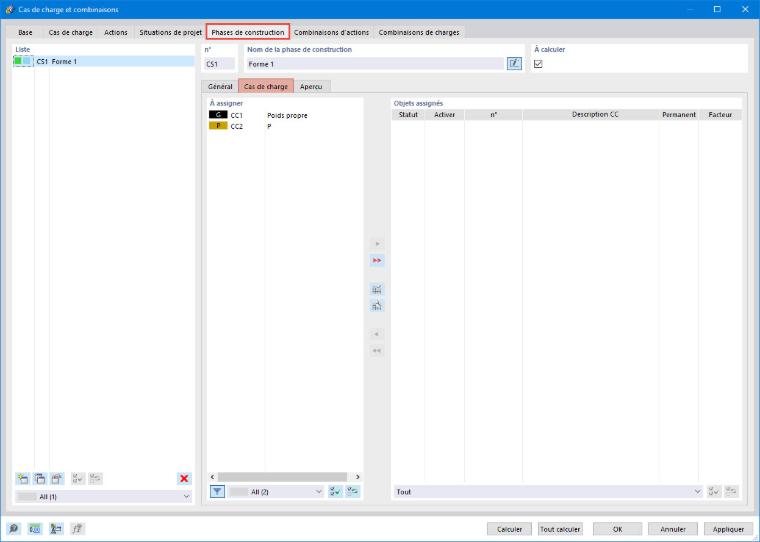Toggle the filter funnel under À assigner
Image resolution: width=760 pixels, height=542 pixels.
[217, 492]
